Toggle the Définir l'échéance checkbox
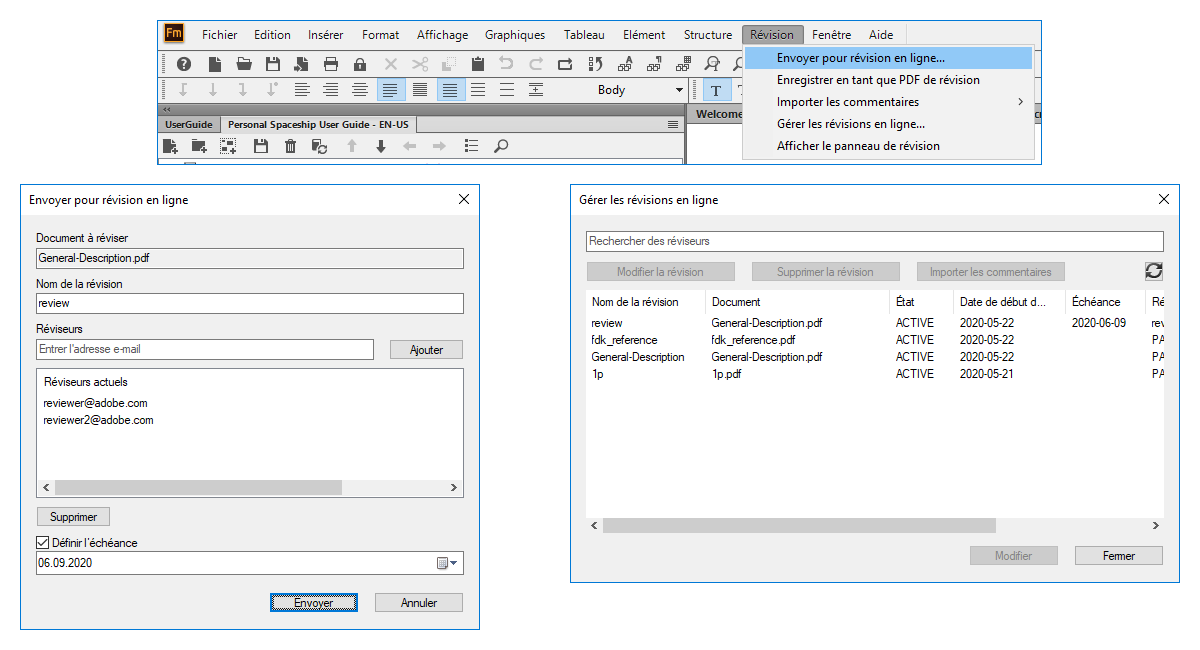1200x650 pixels. pyautogui.click(x=42, y=543)
